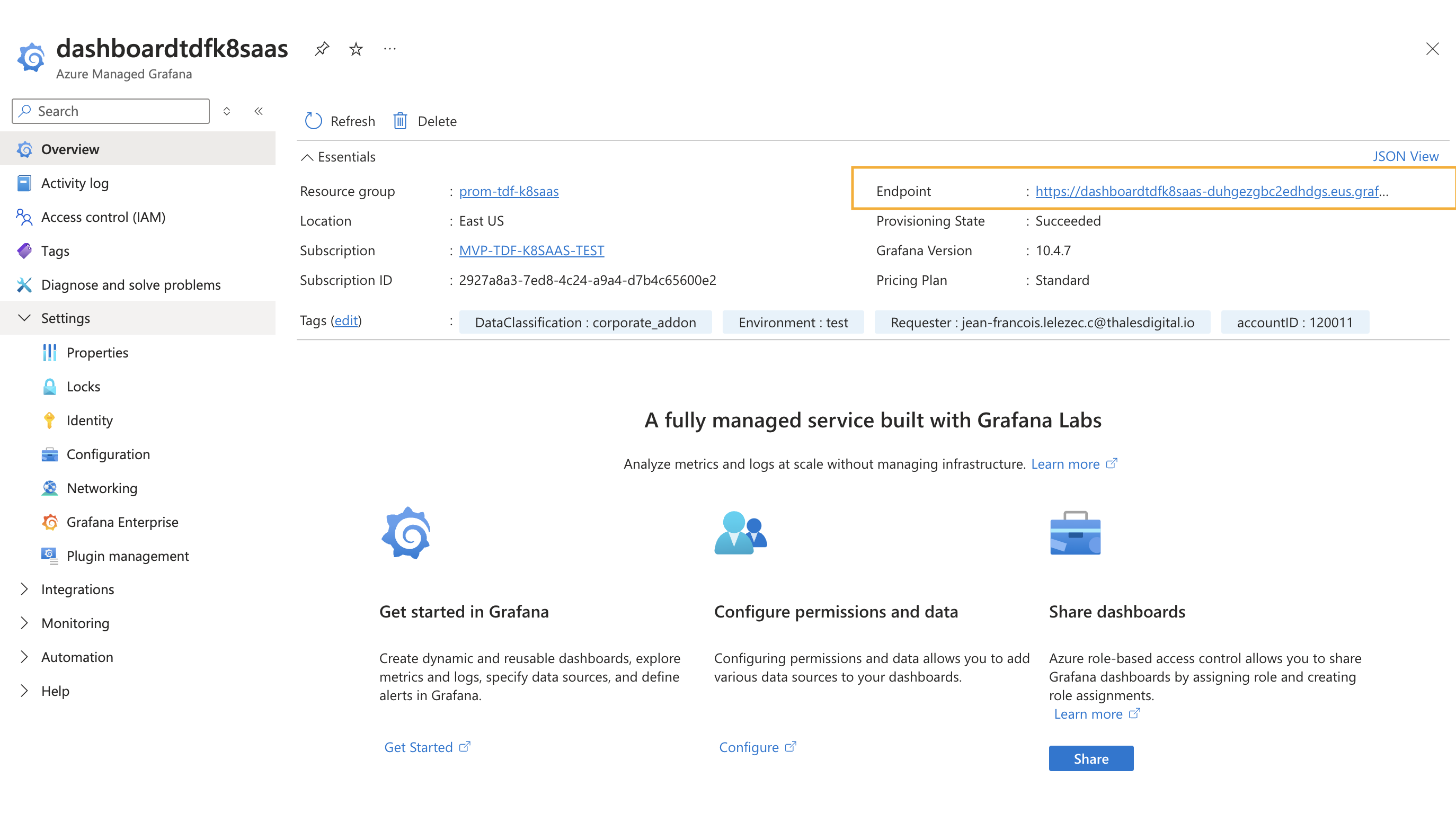
Task: Click the Requester tag chip
Action: pos(1043,322)
